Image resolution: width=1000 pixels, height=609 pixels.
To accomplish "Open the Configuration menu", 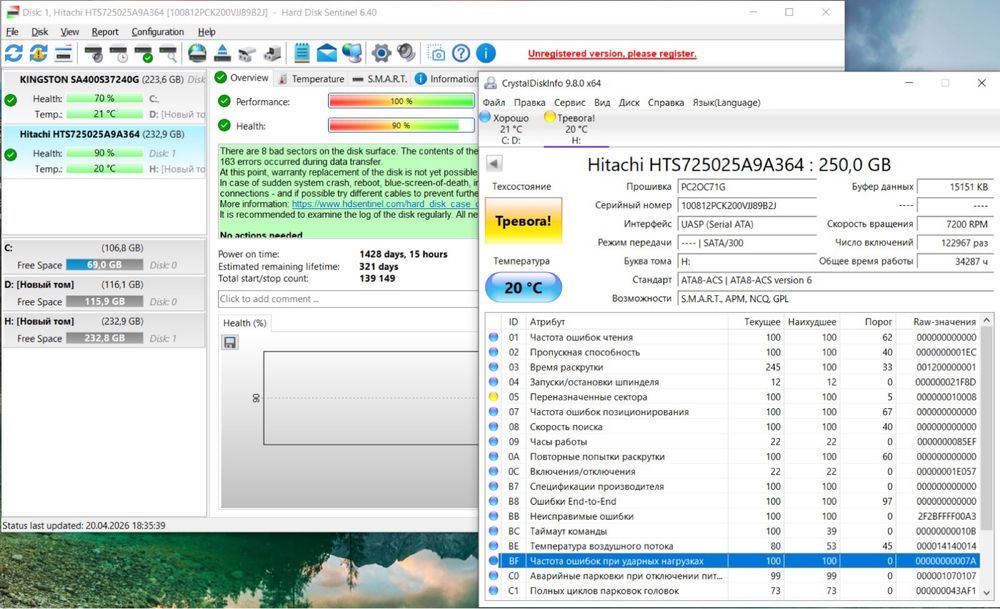I will [x=158, y=32].
